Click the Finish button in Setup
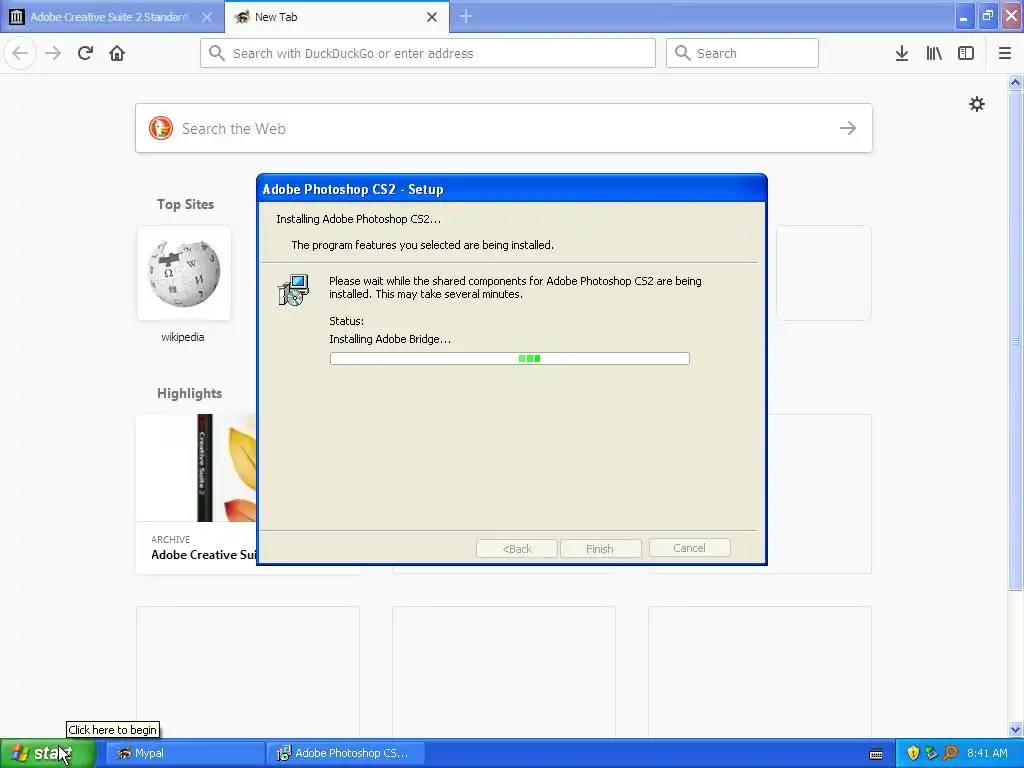Viewport: 1024px width, 768px height. [x=600, y=549]
